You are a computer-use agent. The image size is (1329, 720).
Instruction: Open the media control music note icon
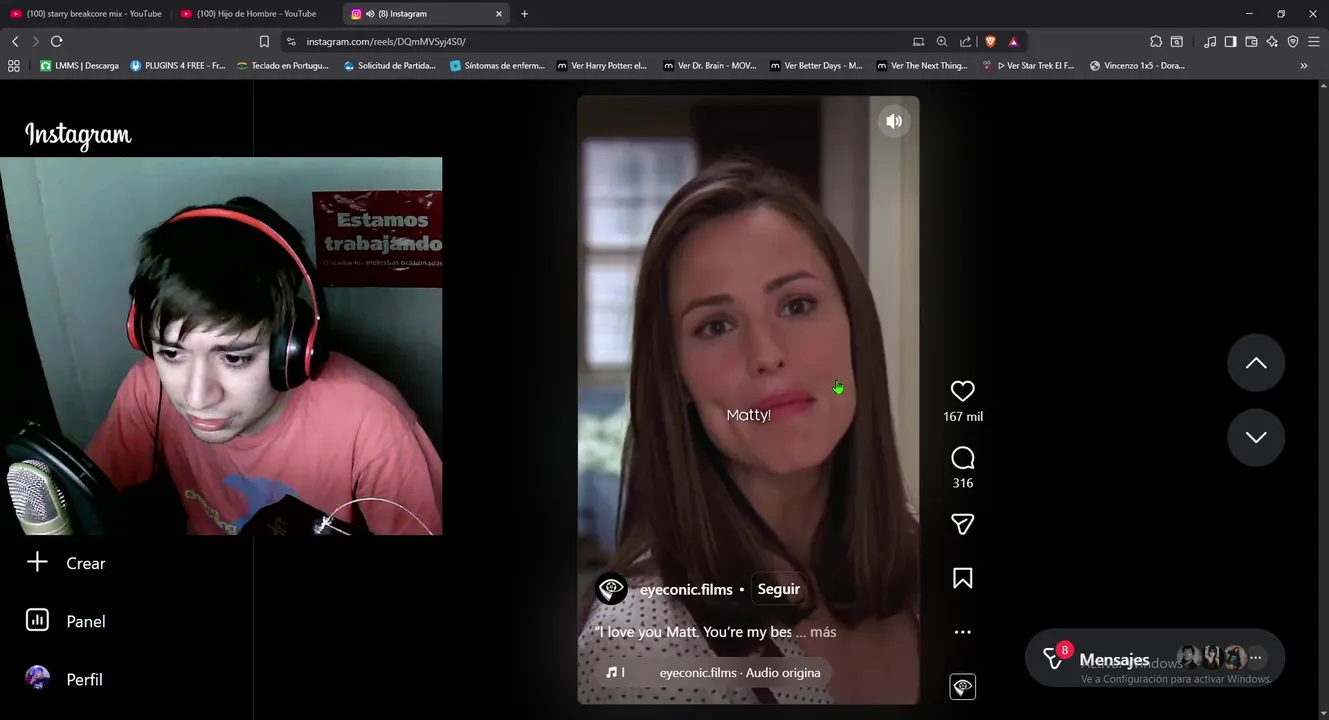1210,41
